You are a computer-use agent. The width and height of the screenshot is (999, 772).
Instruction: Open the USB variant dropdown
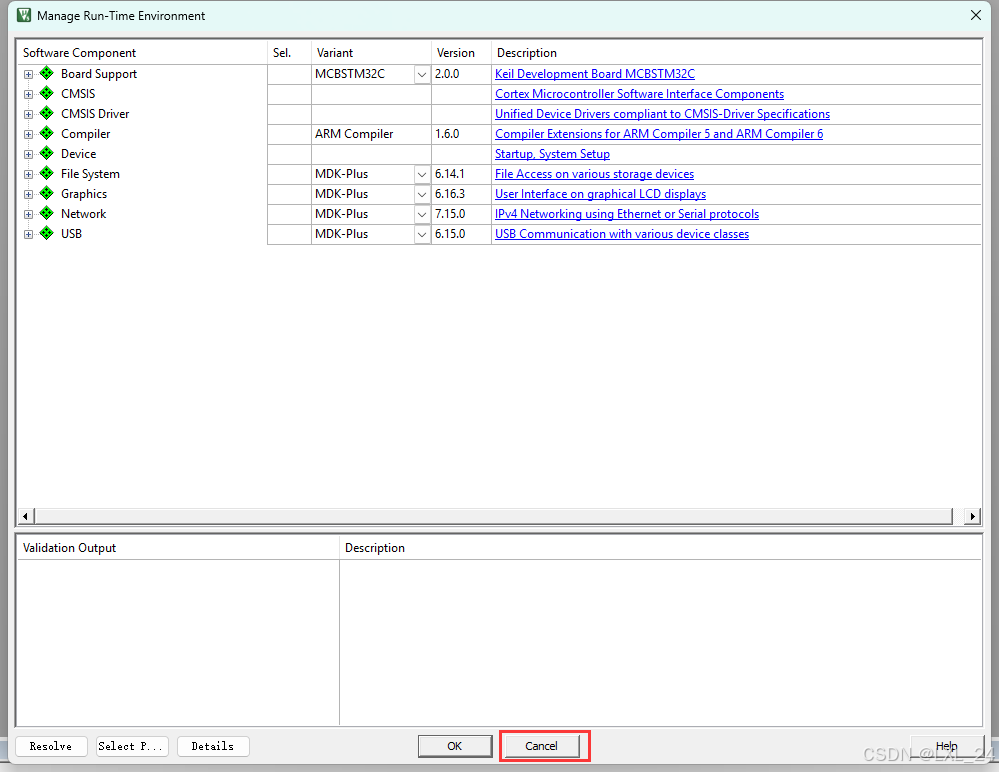422,234
